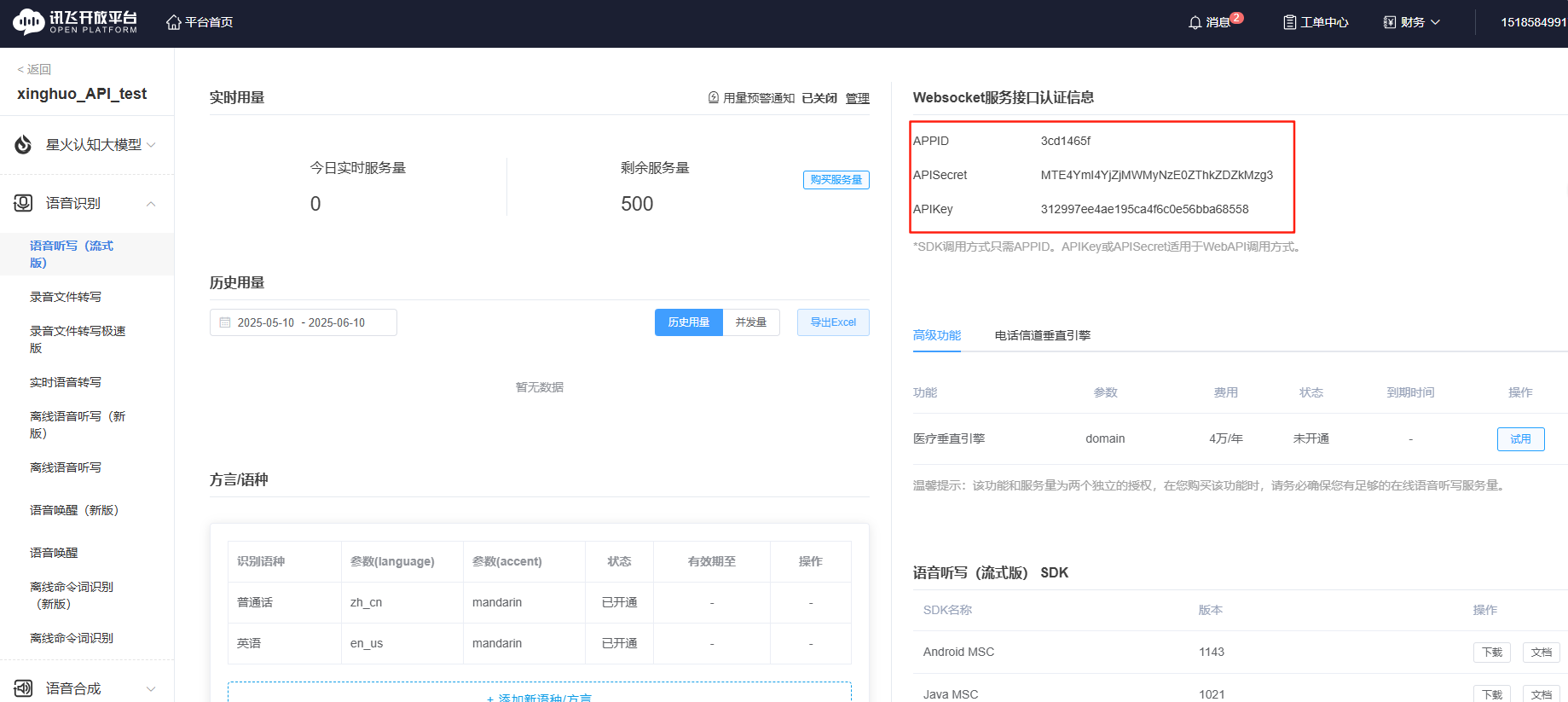Select the 历史用量 tab button
This screenshot has height=702, width=1568.
coord(689,322)
